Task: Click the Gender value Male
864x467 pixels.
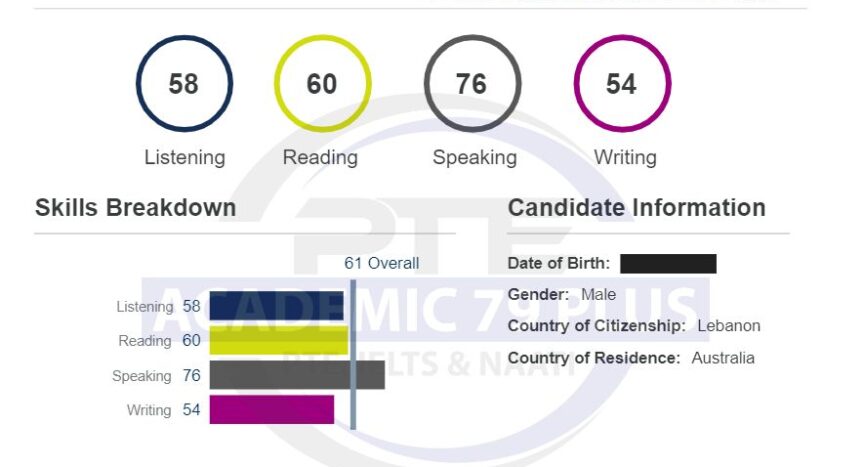Action: pos(598,295)
